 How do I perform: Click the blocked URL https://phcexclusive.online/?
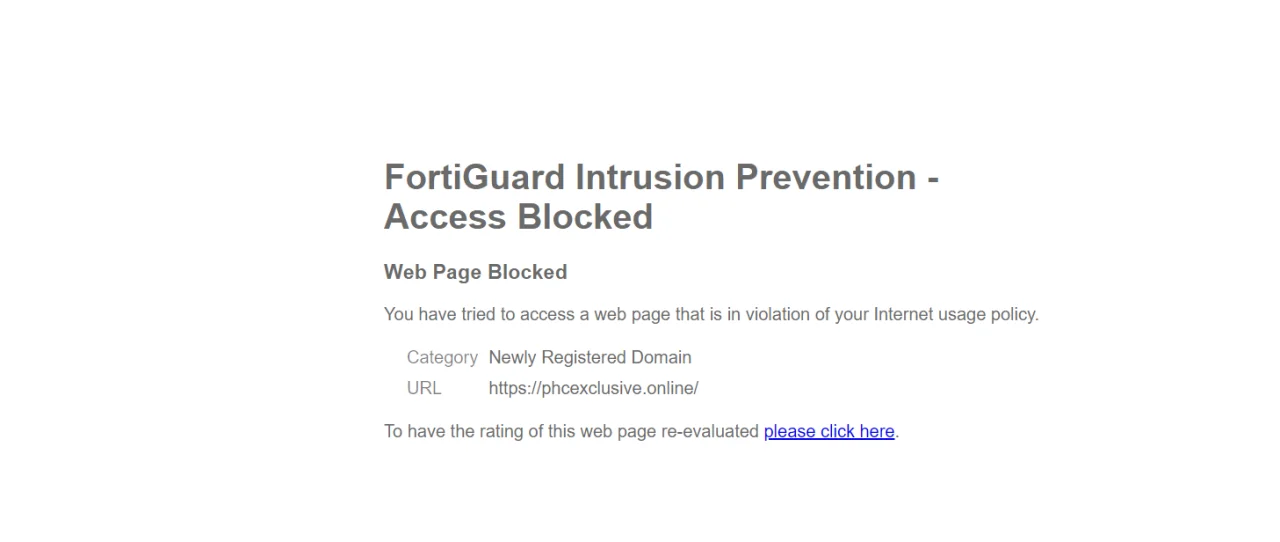click(593, 388)
